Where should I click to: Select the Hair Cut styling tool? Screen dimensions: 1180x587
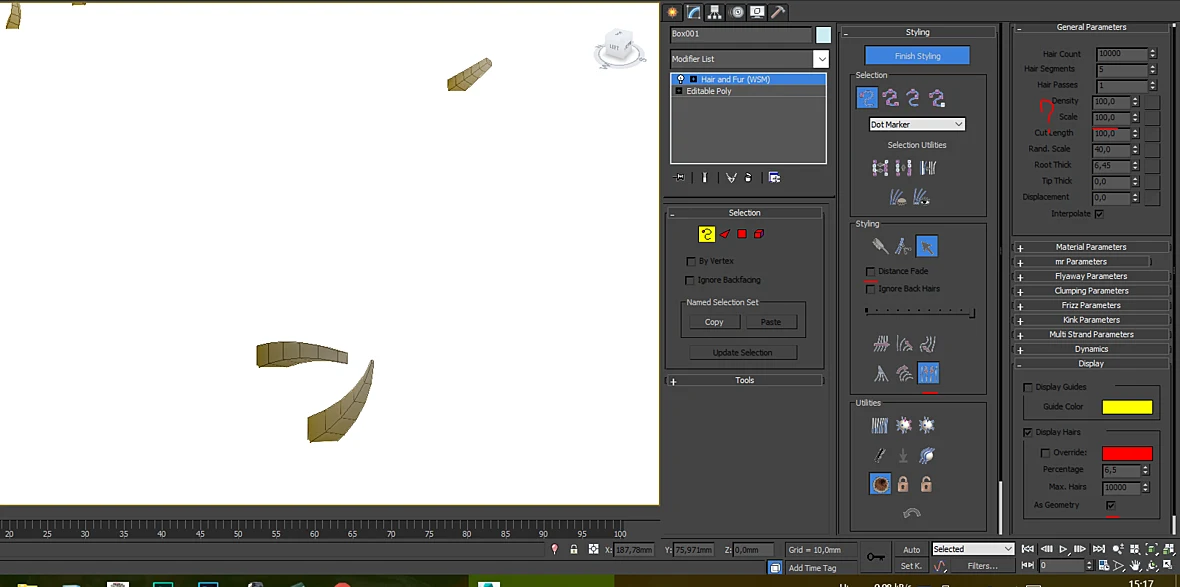(903, 246)
